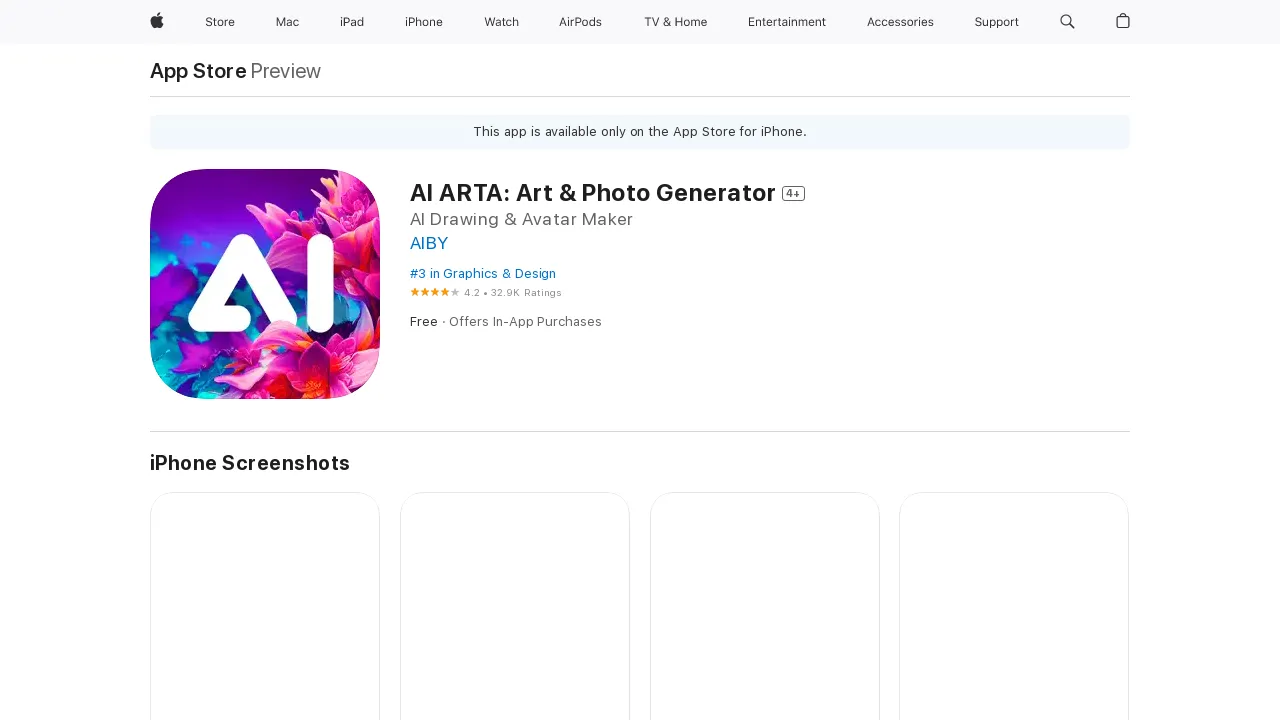Click the Apple logo icon
Image resolution: width=1280 pixels, height=720 pixels.
[x=157, y=21]
